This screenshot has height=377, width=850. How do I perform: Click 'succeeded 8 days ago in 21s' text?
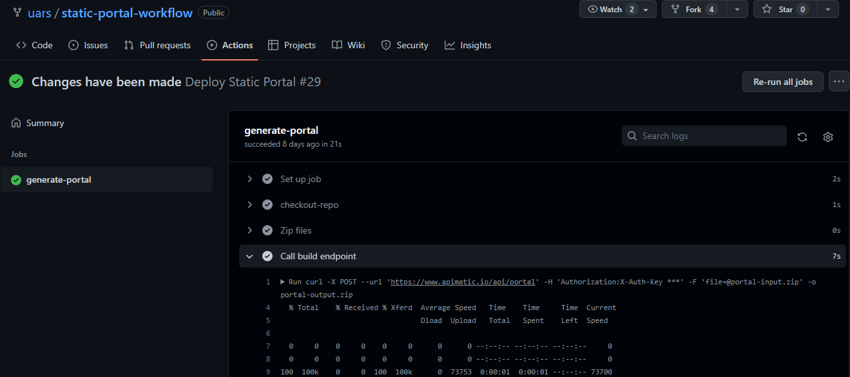pyautogui.click(x=293, y=144)
